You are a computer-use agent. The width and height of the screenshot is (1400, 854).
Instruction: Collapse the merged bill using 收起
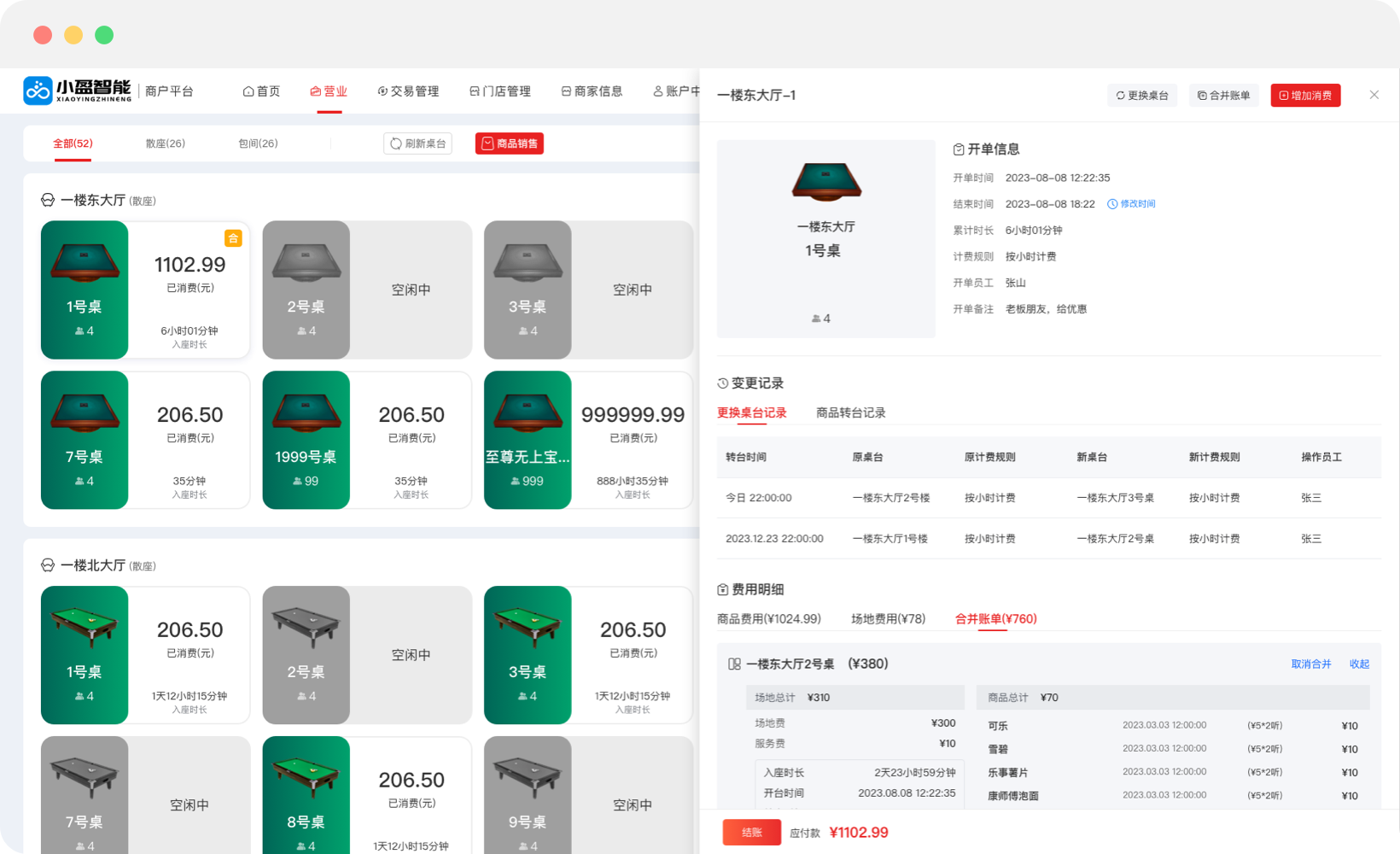1359,664
